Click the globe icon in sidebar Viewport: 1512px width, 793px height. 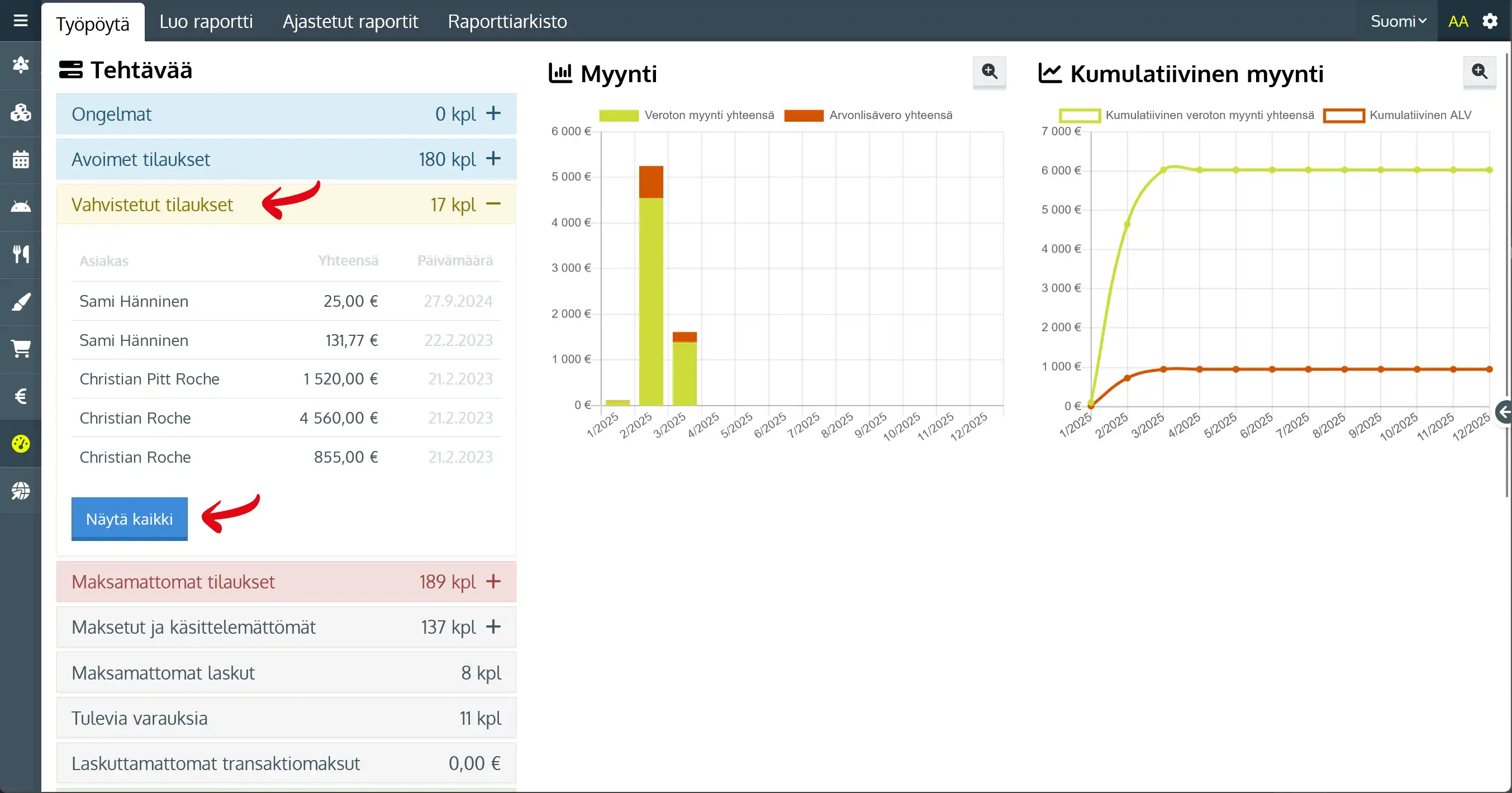coord(21,491)
